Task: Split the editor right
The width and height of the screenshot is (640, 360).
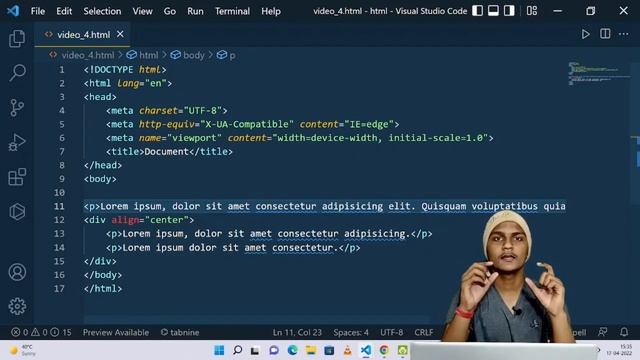Action: pos(605,34)
